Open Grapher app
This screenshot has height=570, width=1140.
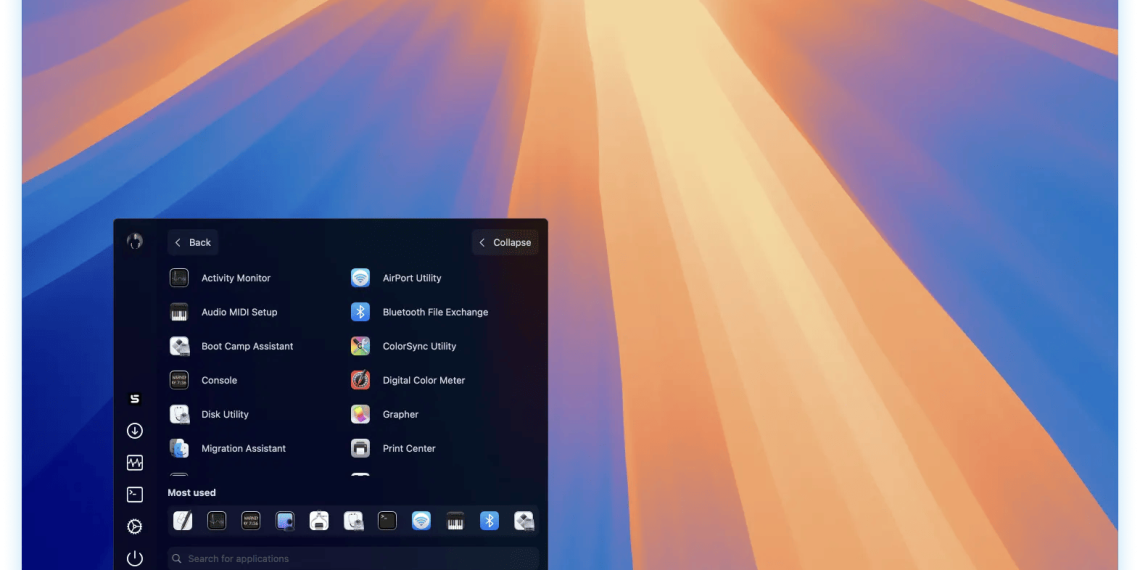[400, 414]
